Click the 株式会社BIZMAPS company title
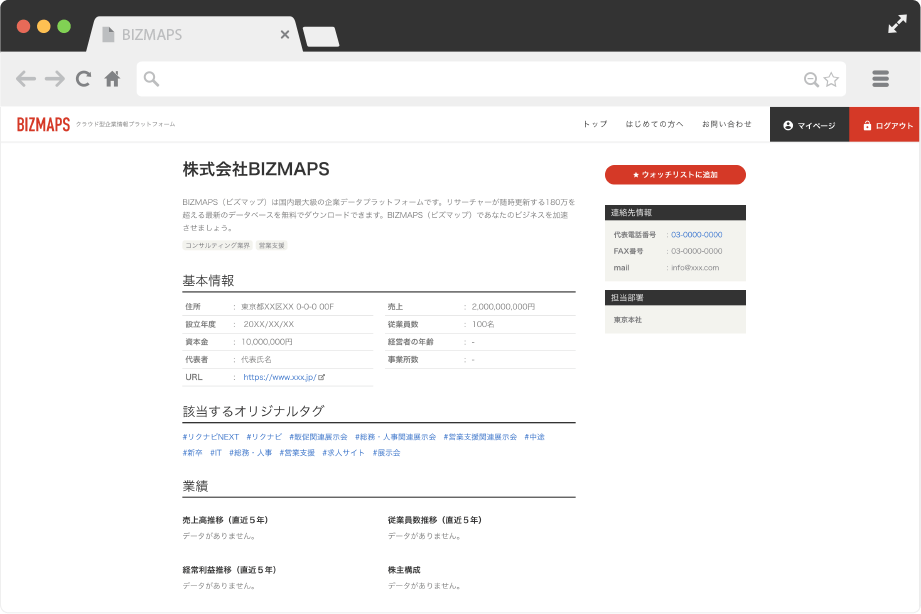Image resolution: width=921 pixels, height=614 pixels. coord(256,169)
